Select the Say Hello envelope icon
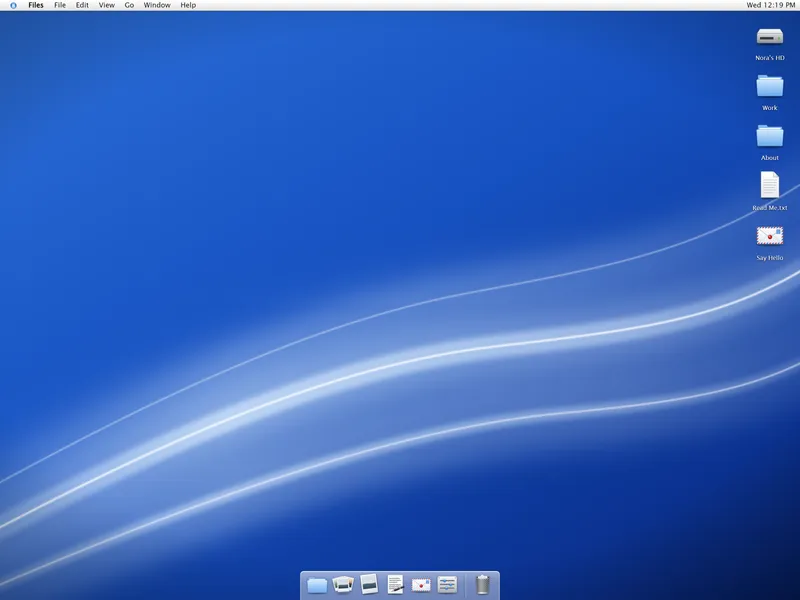Screen dimensions: 800x600 click(769, 236)
